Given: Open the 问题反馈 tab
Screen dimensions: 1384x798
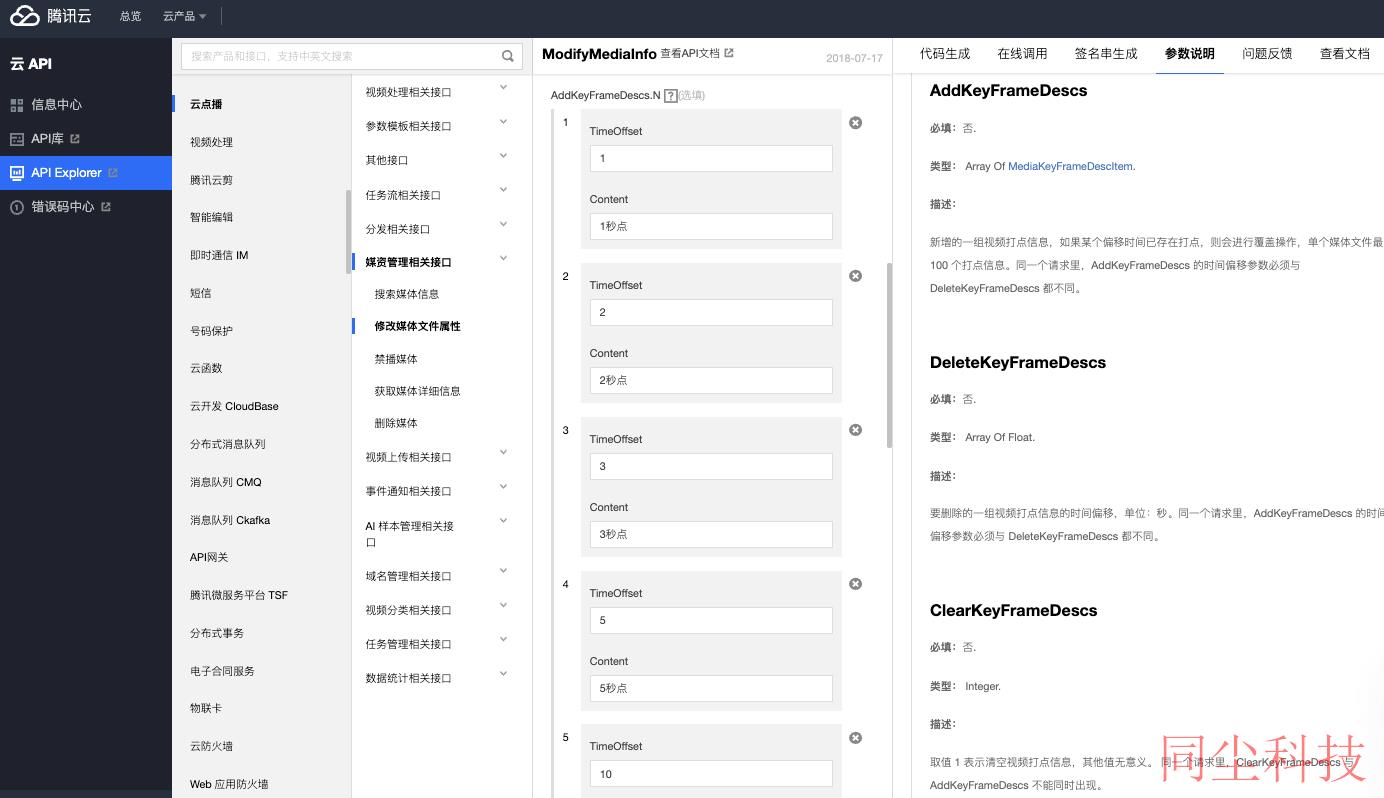Looking at the screenshot, I should click(1267, 54).
